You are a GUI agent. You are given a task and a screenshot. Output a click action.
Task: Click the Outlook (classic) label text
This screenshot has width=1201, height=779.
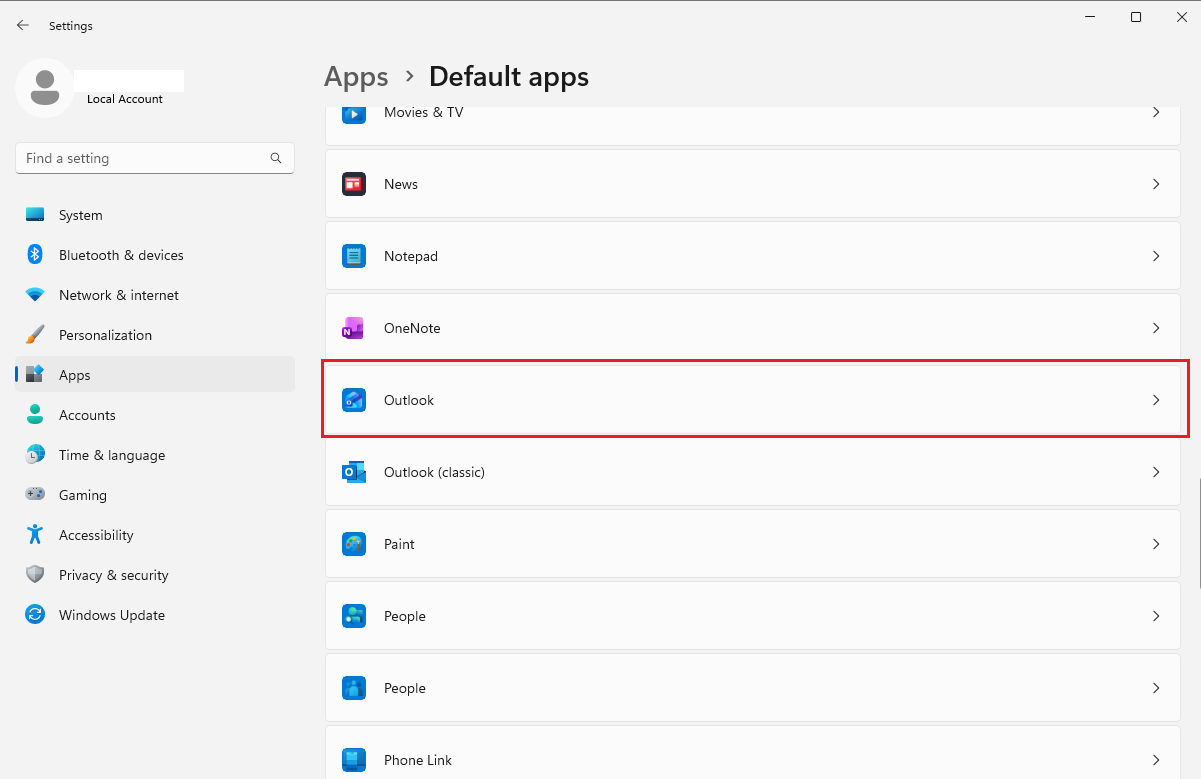coord(434,472)
